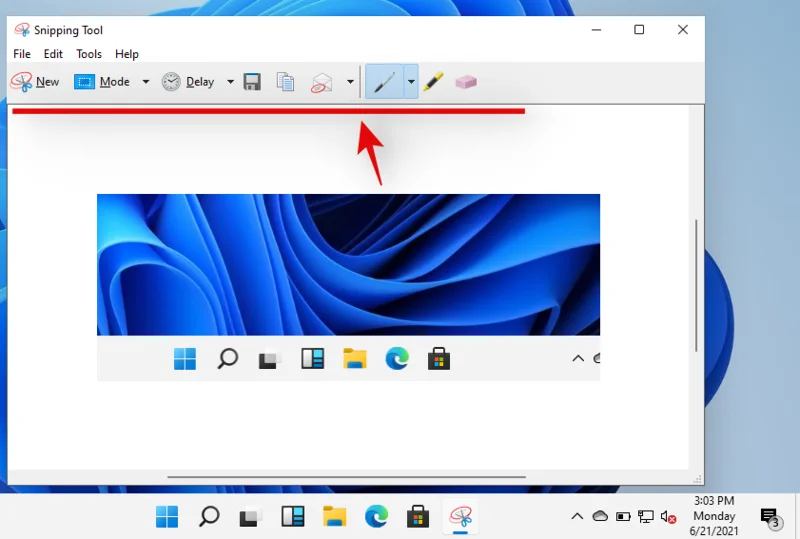Click the captured snip image
Image resolution: width=800 pixels, height=539 pixels.
coord(348,287)
